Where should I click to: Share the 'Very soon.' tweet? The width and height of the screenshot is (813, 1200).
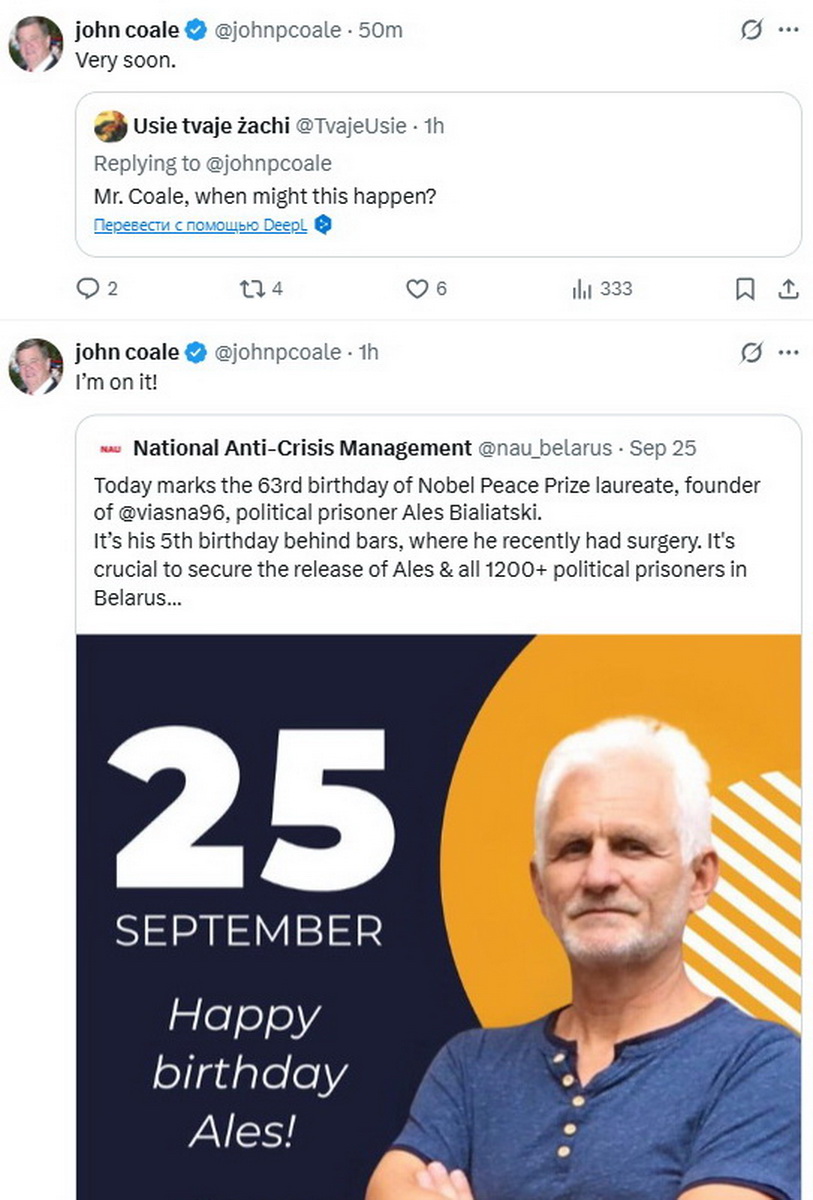tap(788, 289)
